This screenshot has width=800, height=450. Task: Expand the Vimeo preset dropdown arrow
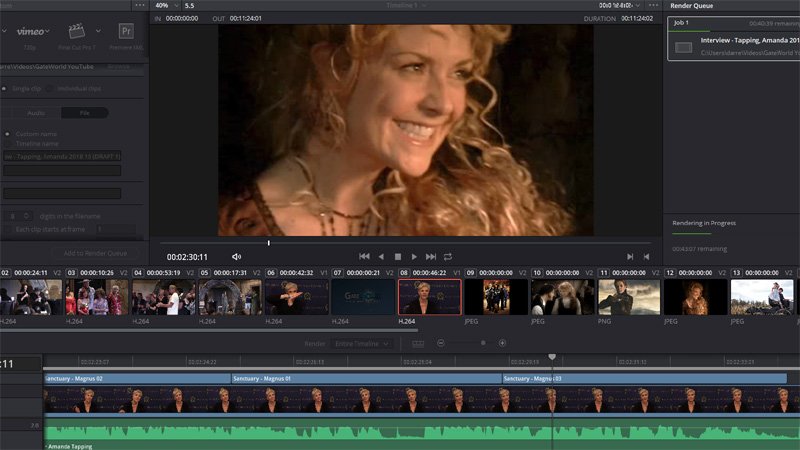47,31
